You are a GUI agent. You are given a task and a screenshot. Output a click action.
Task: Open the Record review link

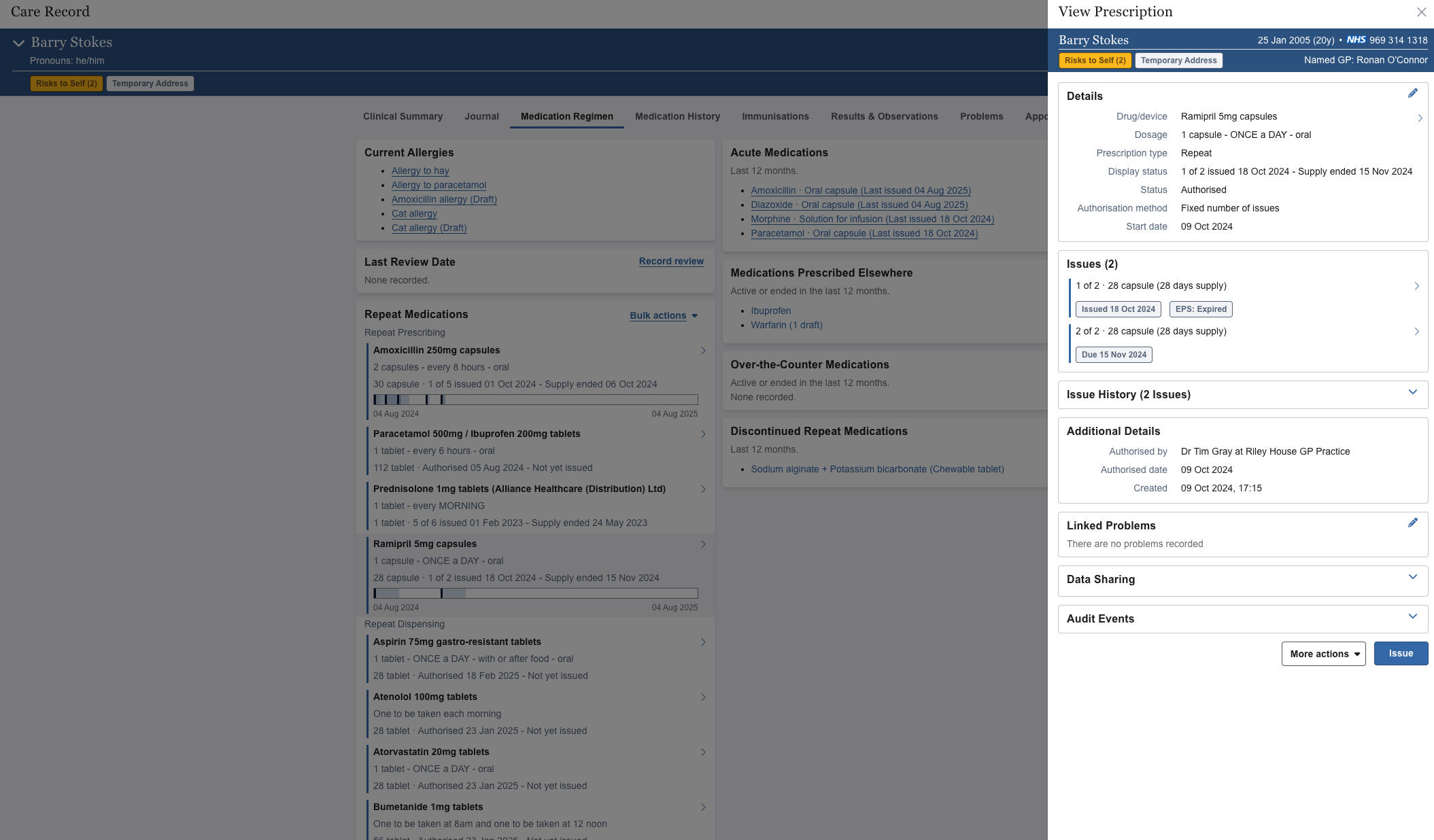point(670,261)
